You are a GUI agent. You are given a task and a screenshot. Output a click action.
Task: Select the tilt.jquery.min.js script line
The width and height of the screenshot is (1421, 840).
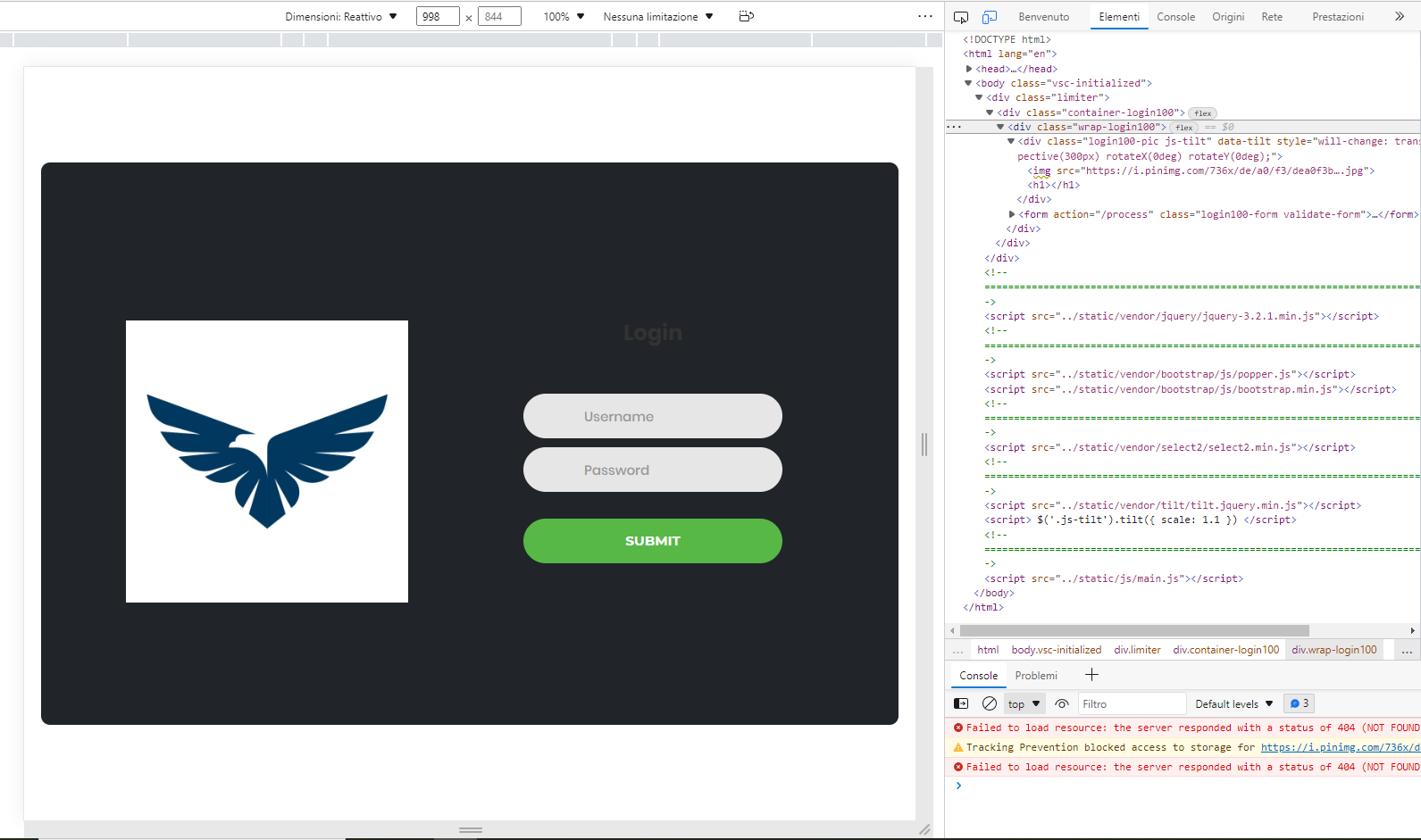click(x=1173, y=505)
